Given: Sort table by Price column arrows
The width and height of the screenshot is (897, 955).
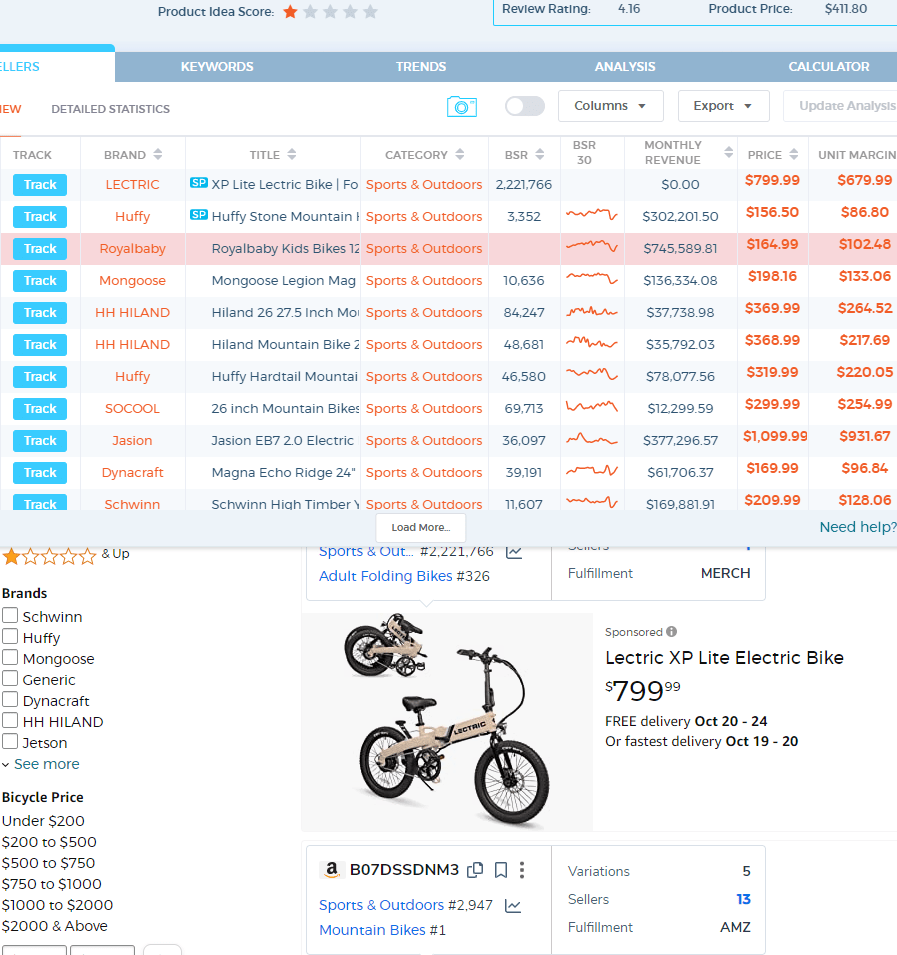Looking at the screenshot, I should [794, 155].
